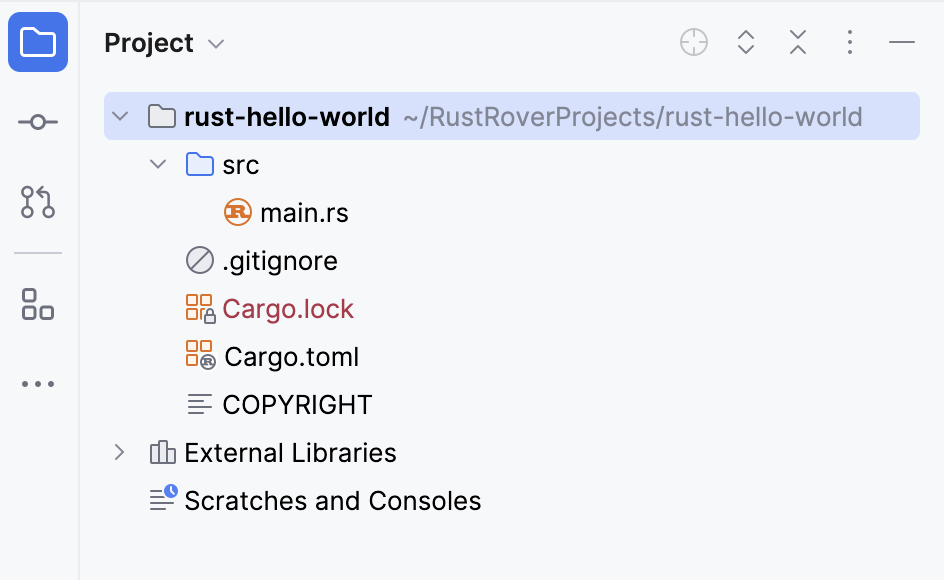The image size is (944, 580).
Task: Select the .gitignore file
Action: point(262,261)
